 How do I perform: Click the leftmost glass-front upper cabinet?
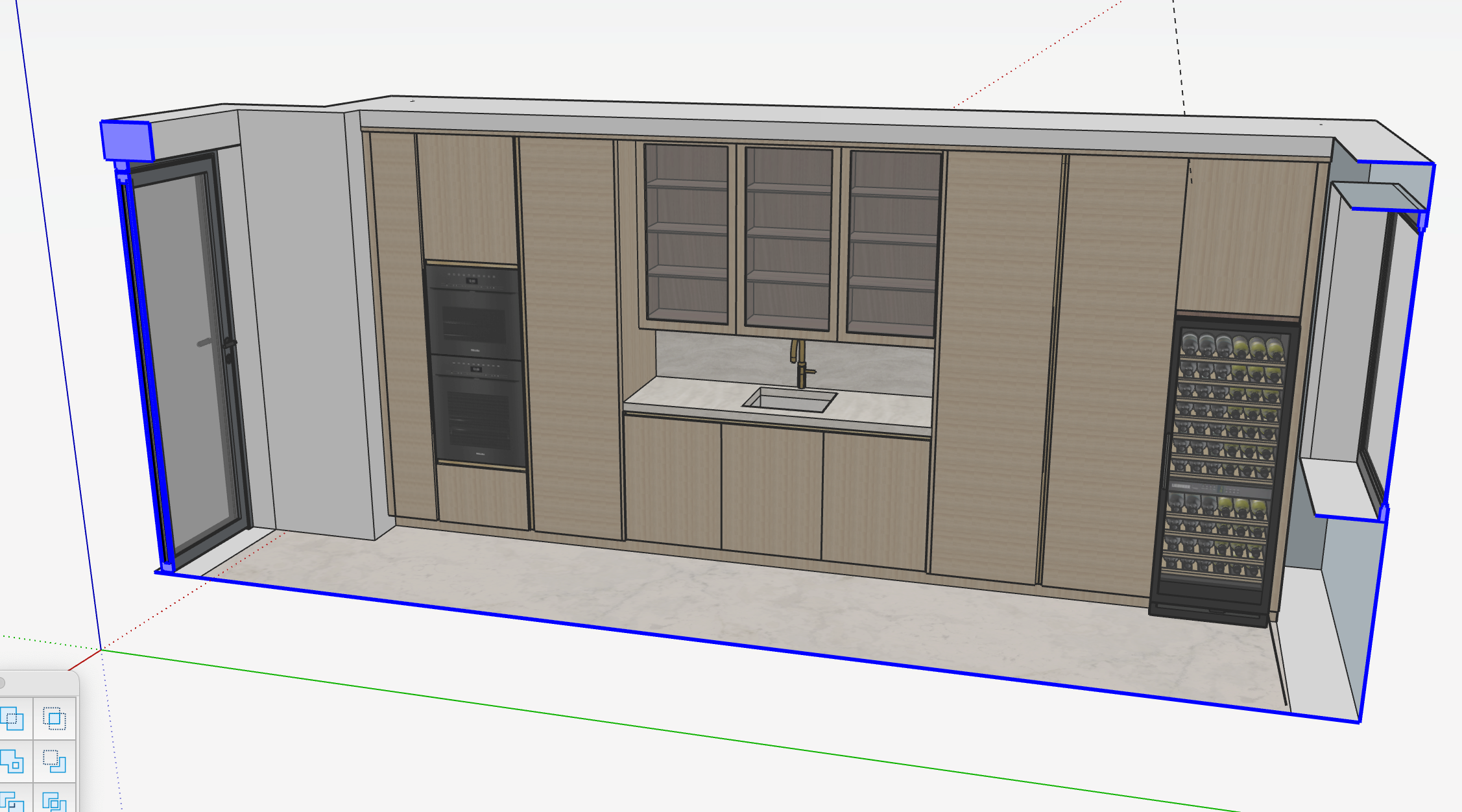click(x=687, y=233)
